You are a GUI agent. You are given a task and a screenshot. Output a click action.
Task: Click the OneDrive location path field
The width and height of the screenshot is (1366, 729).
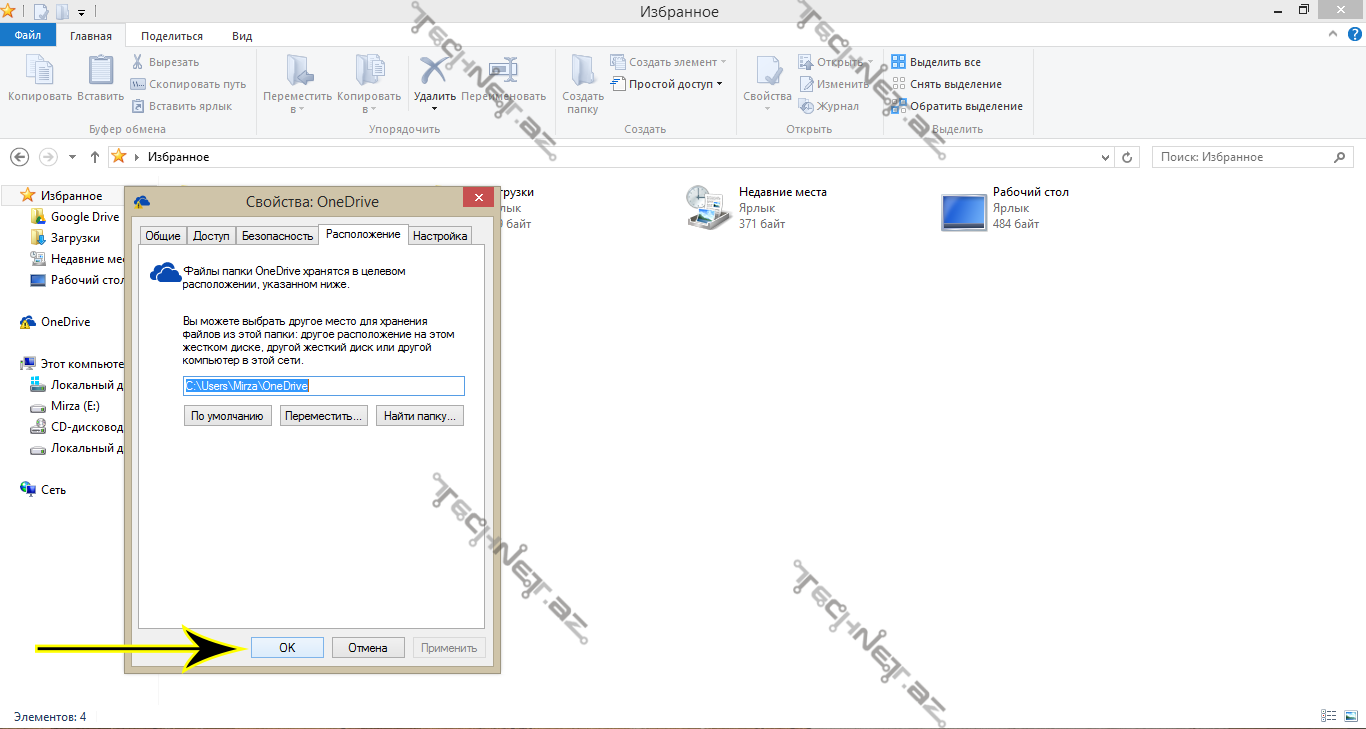[x=324, y=386]
